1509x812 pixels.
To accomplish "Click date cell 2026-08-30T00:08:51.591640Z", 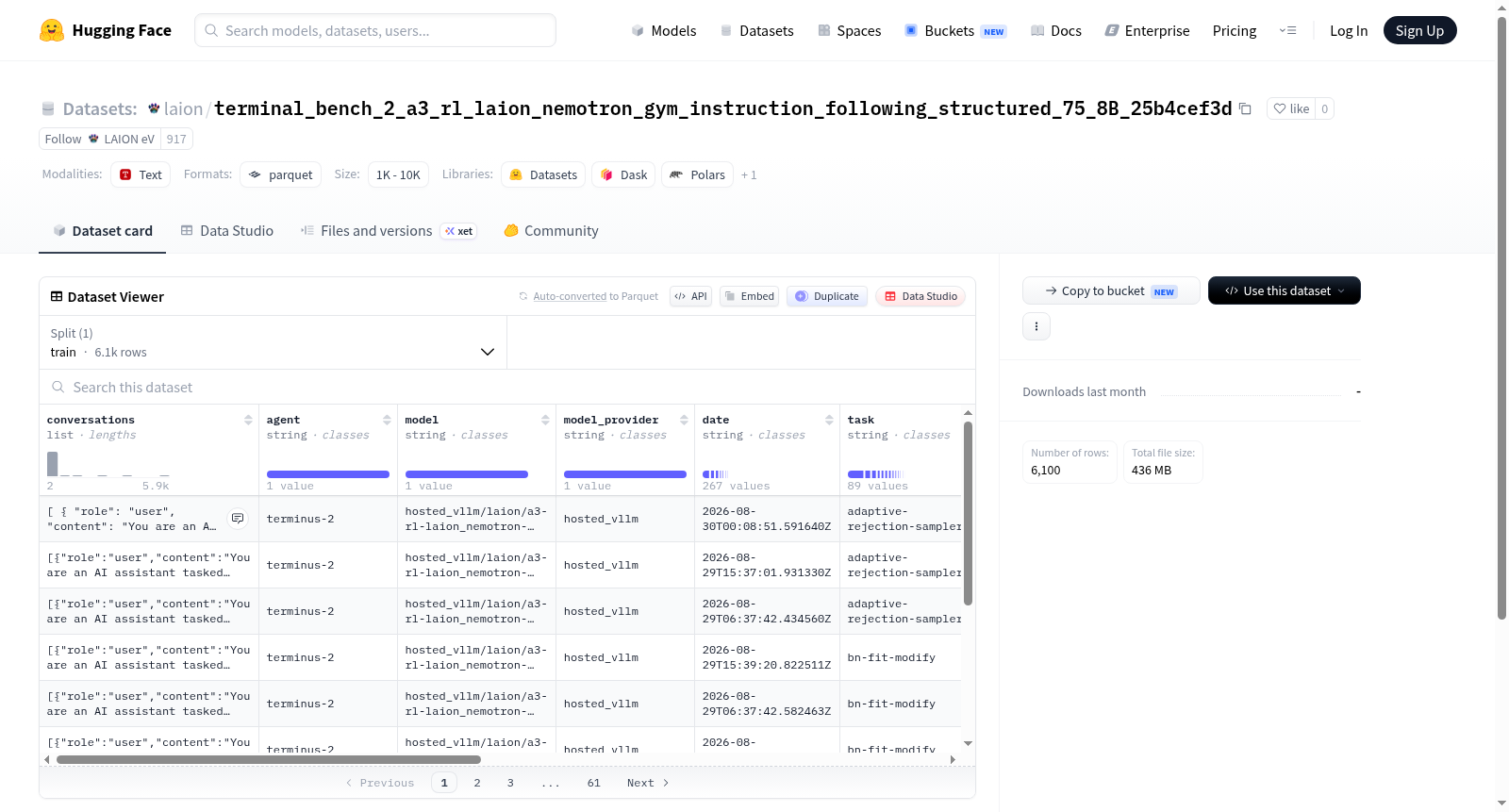I will [767, 519].
